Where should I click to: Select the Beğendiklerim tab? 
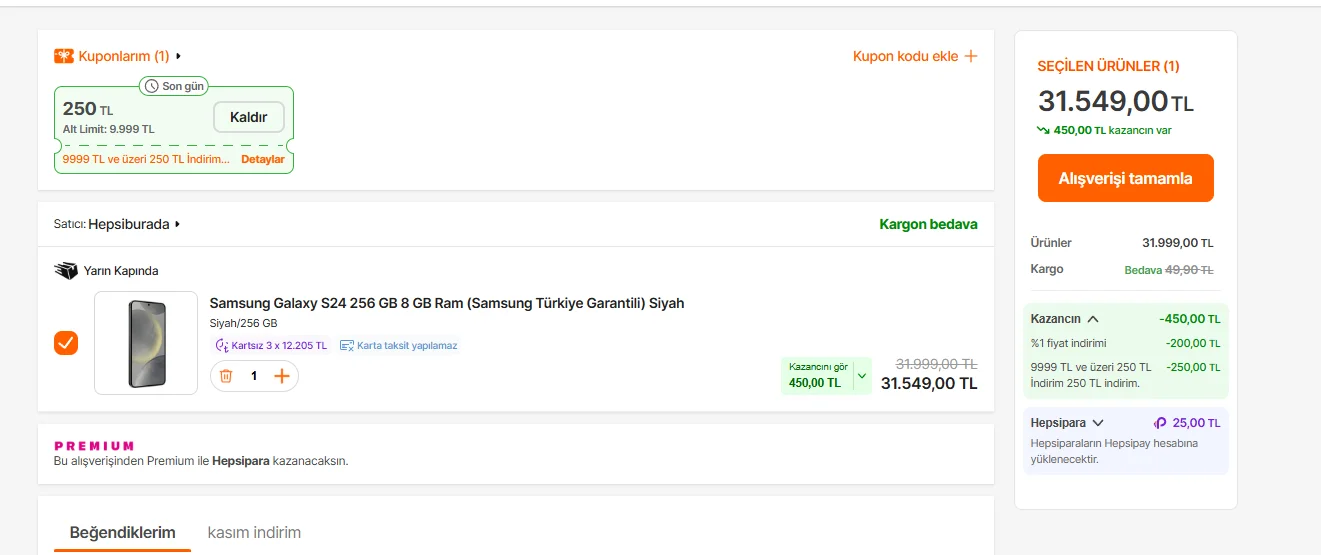(x=122, y=532)
